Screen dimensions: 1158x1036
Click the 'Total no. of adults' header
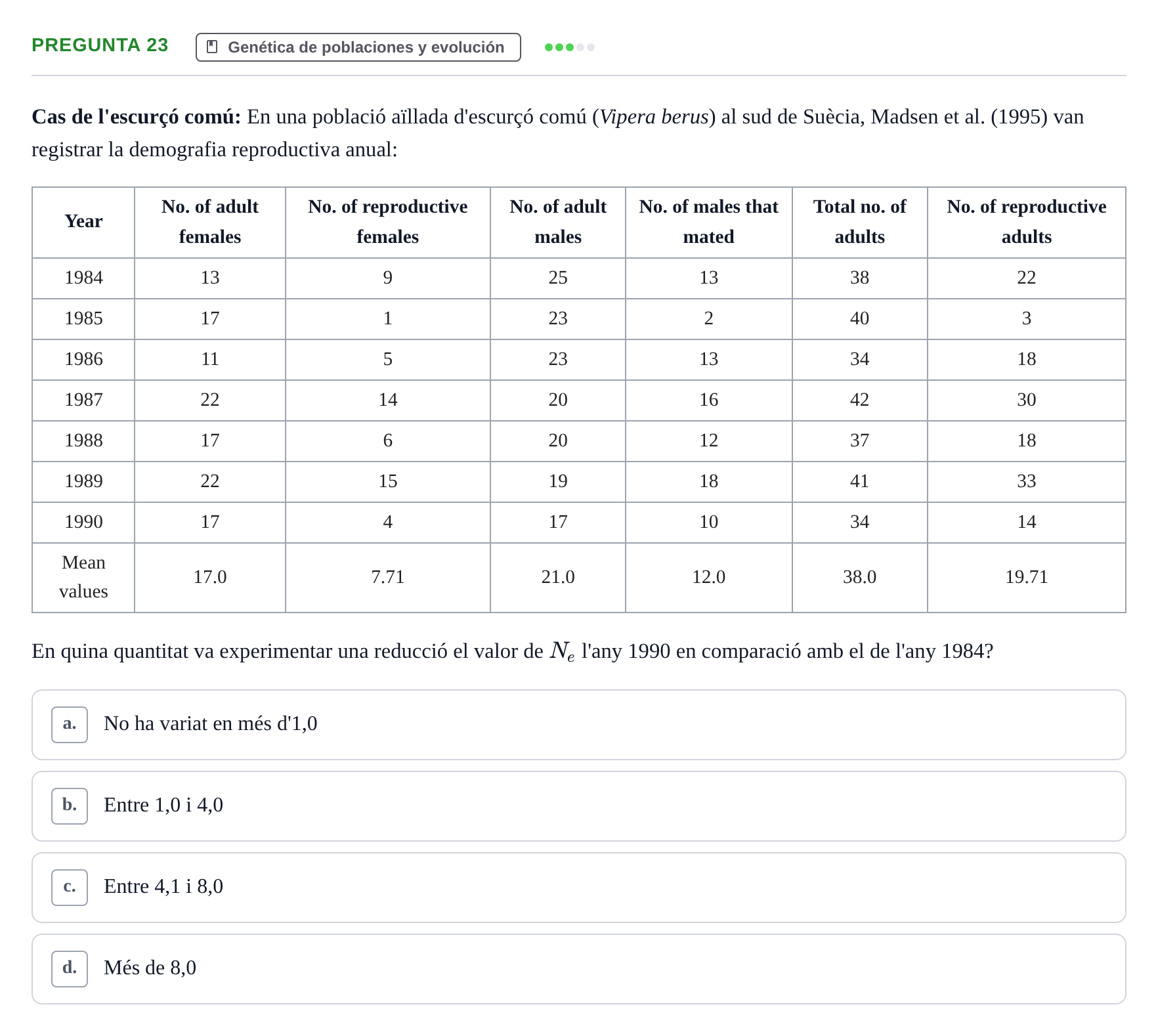[860, 222]
